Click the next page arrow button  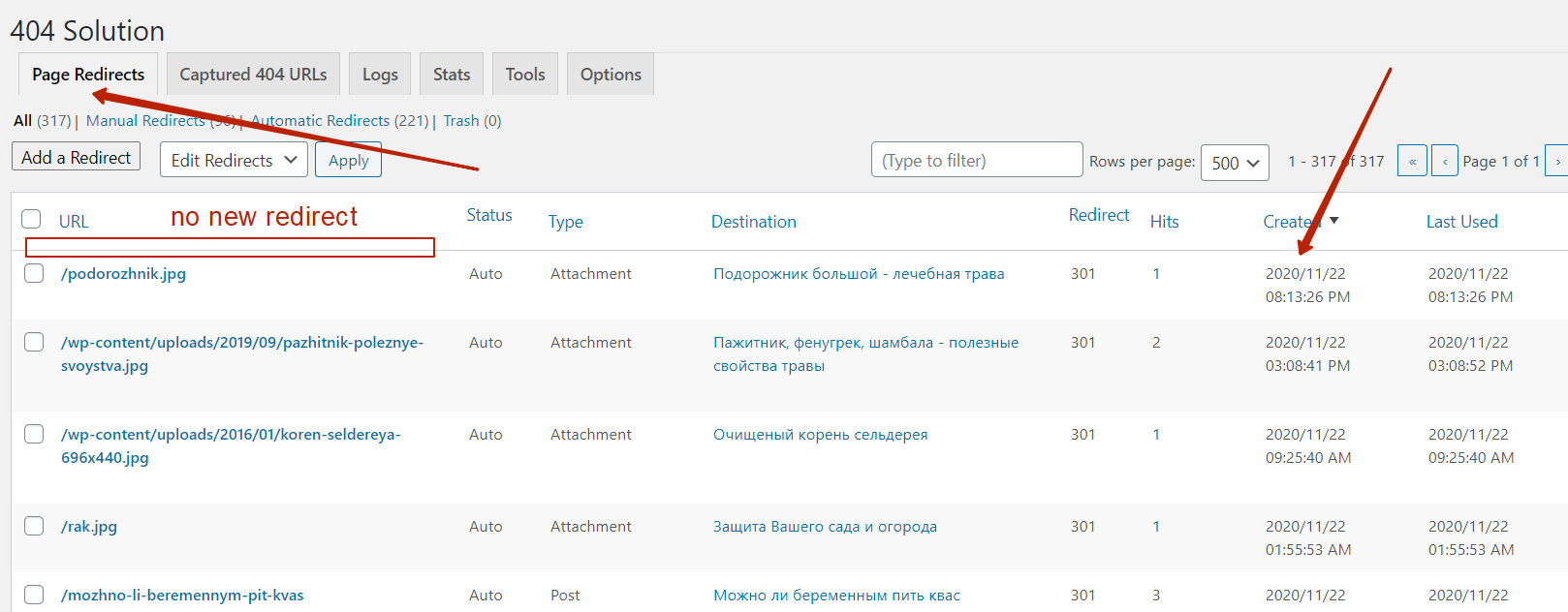coord(1556,161)
